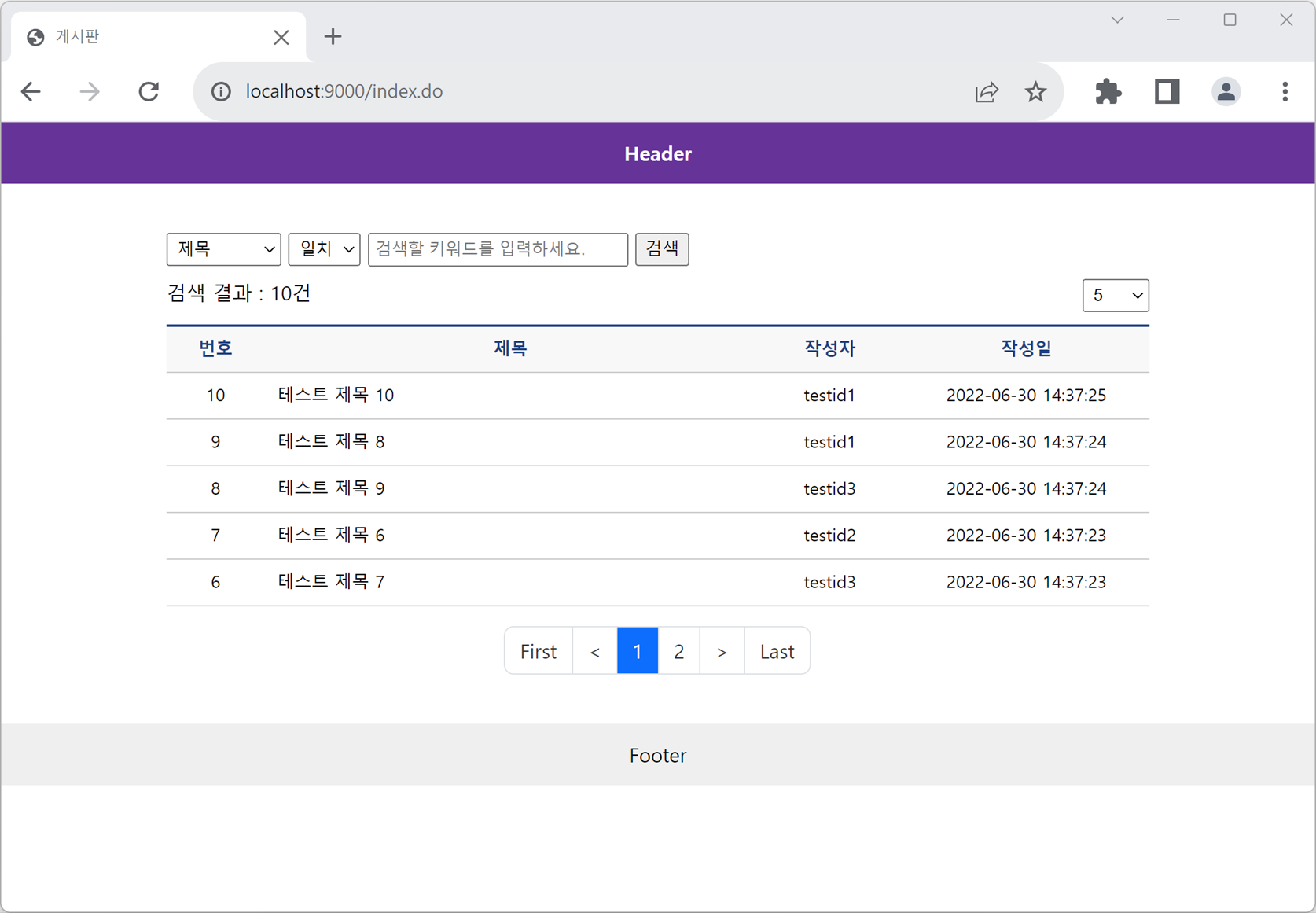Click the 작성자 column header

(829, 348)
